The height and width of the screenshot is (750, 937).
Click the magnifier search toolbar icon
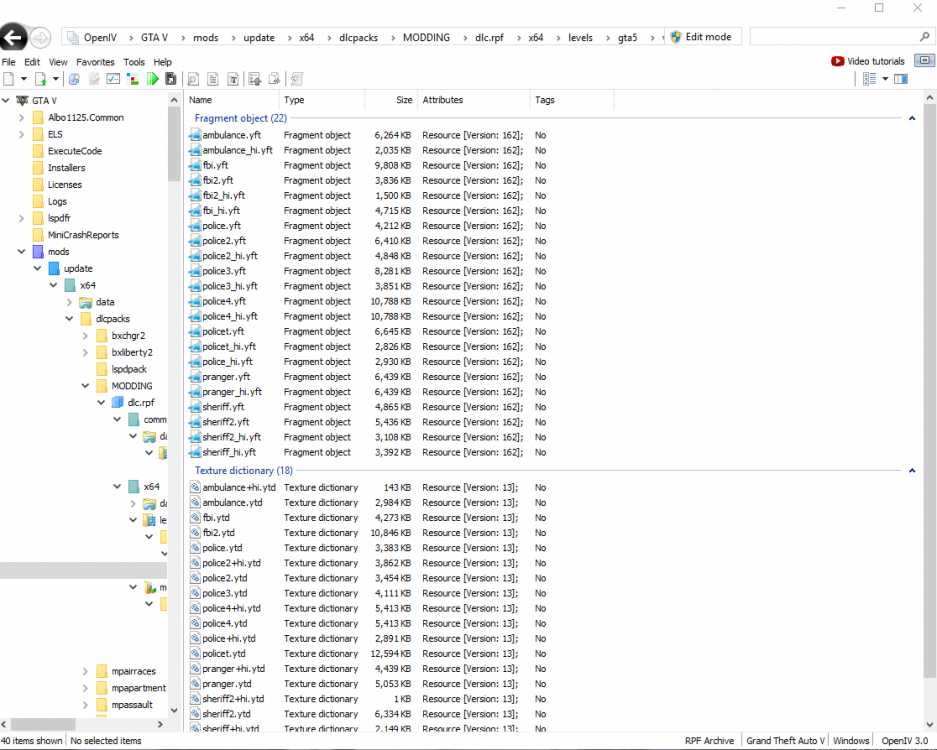coord(193,79)
